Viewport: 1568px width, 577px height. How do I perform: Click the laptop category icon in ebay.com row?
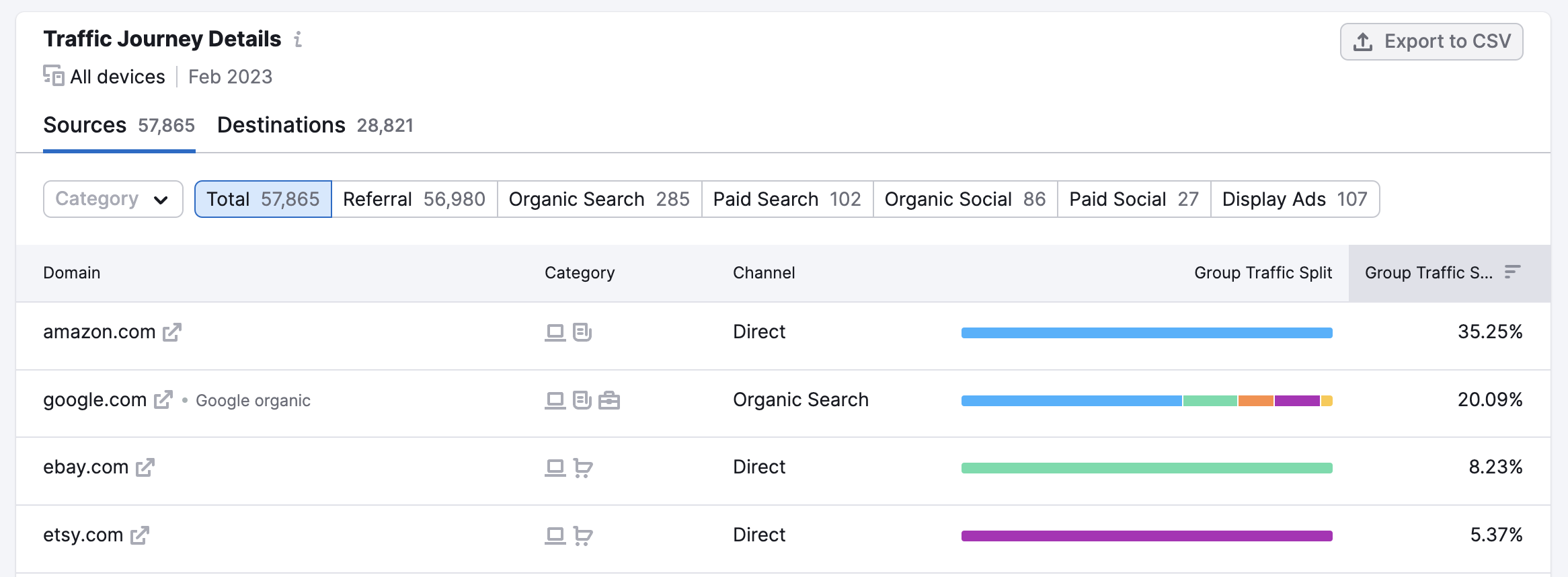[555, 467]
